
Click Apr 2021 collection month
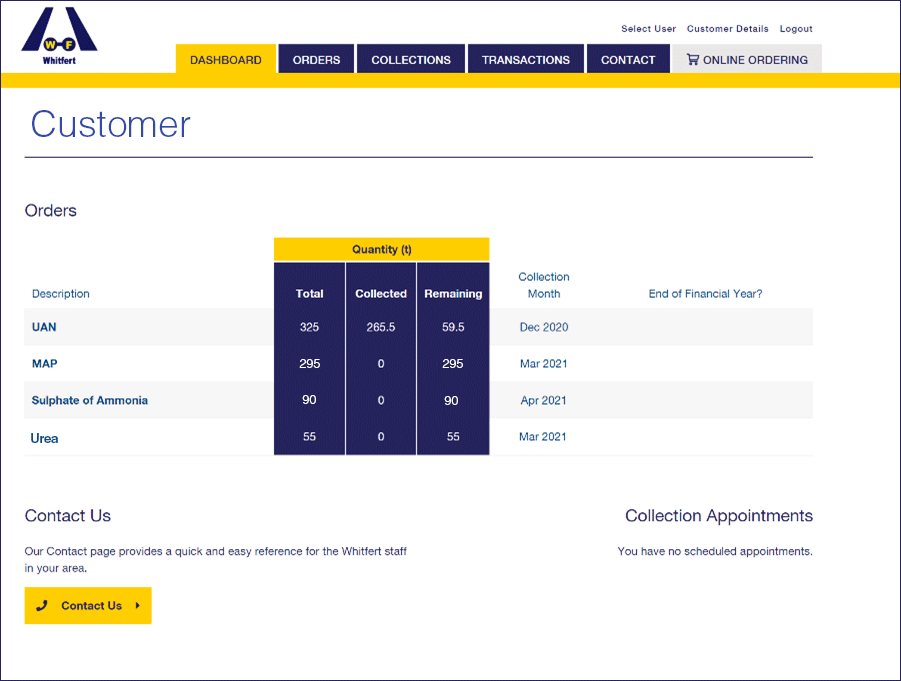pos(543,400)
